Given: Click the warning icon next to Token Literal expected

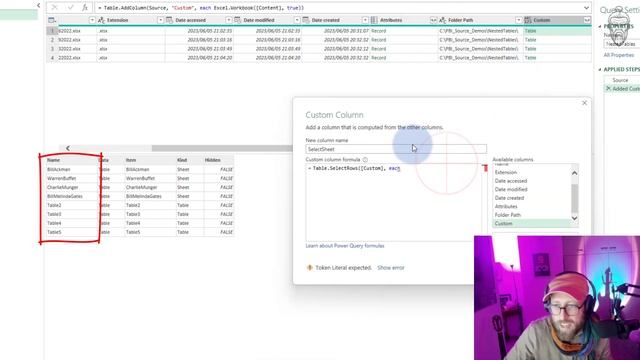Looking at the screenshot, I should point(309,268).
